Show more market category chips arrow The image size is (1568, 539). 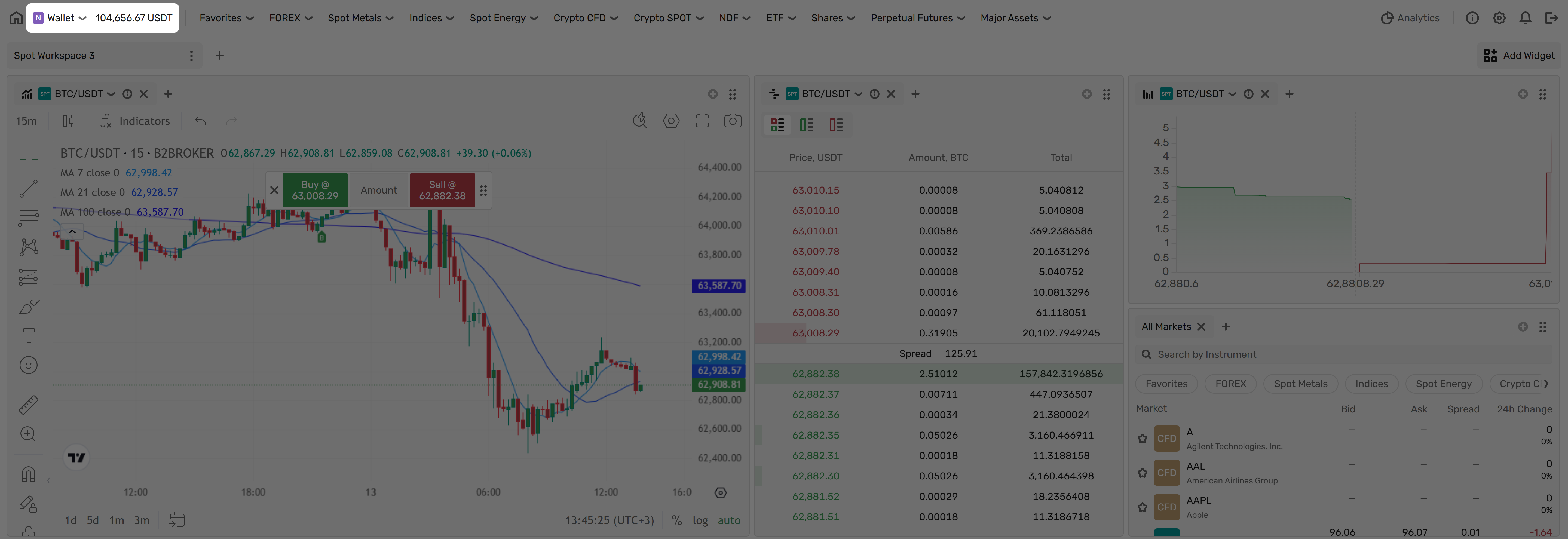1546,384
